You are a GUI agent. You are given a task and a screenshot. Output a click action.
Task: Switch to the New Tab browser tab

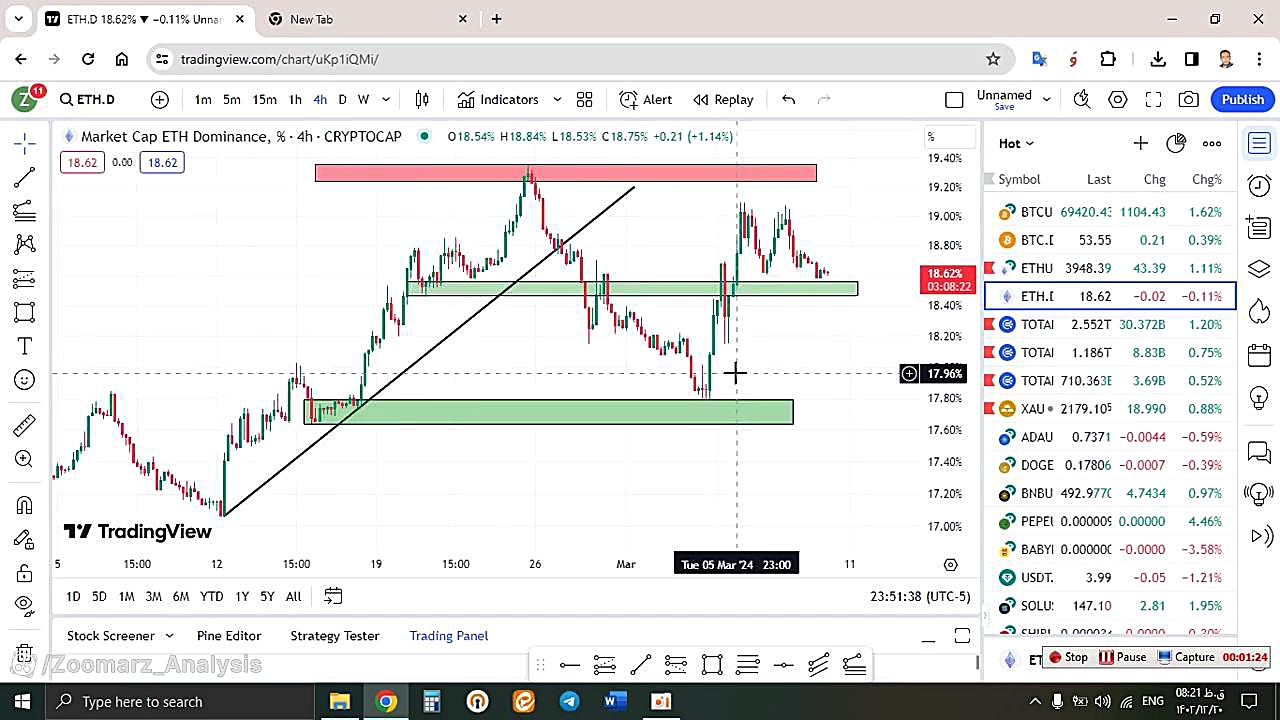click(366, 19)
